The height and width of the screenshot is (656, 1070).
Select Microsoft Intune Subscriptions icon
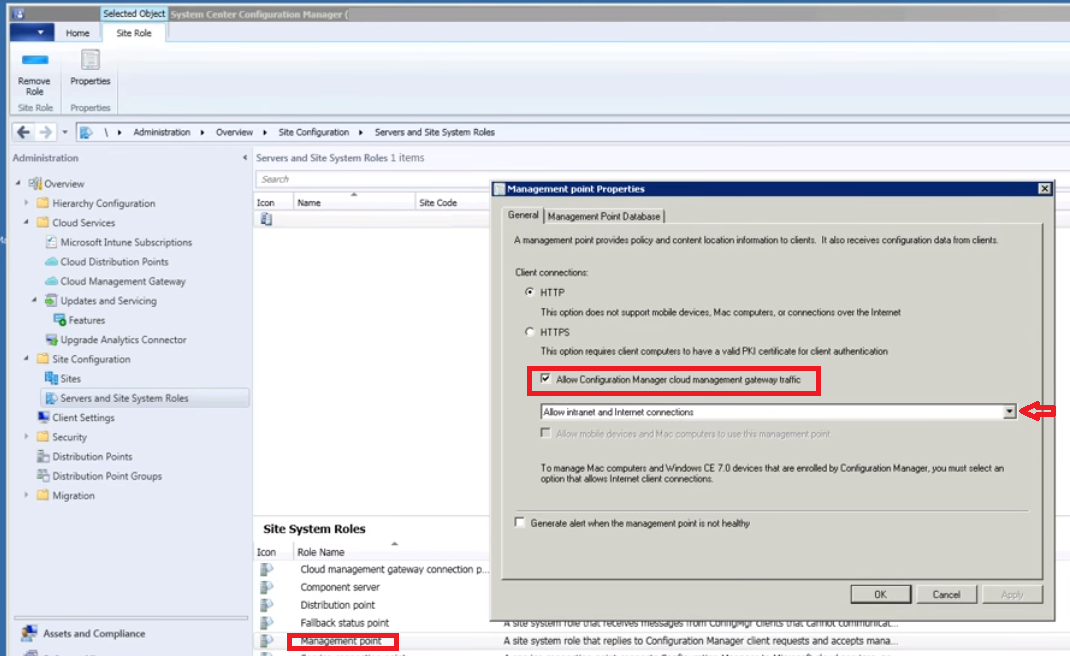(x=51, y=242)
